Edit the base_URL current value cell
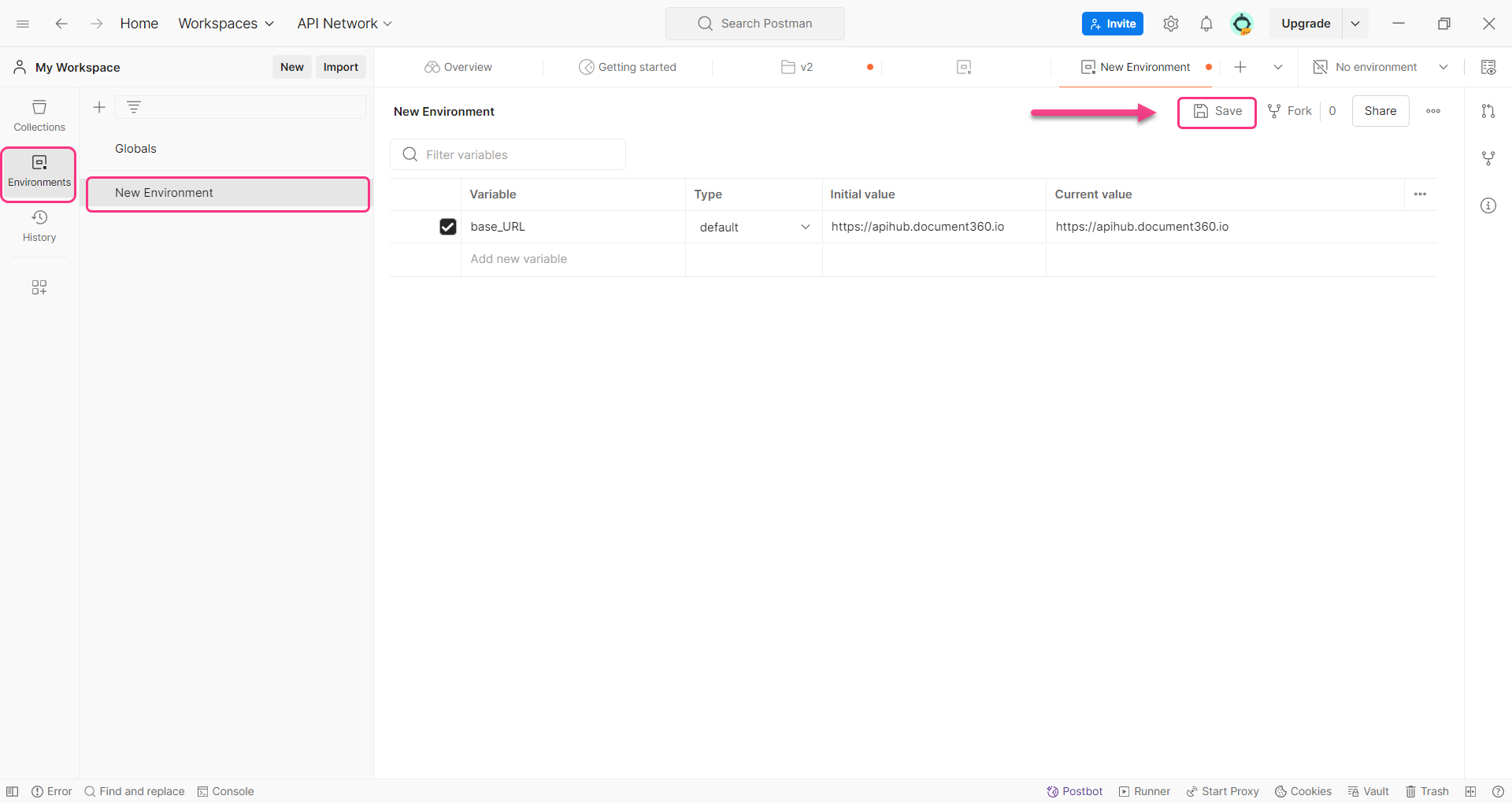The height and width of the screenshot is (803, 1512). pyautogui.click(x=1242, y=227)
